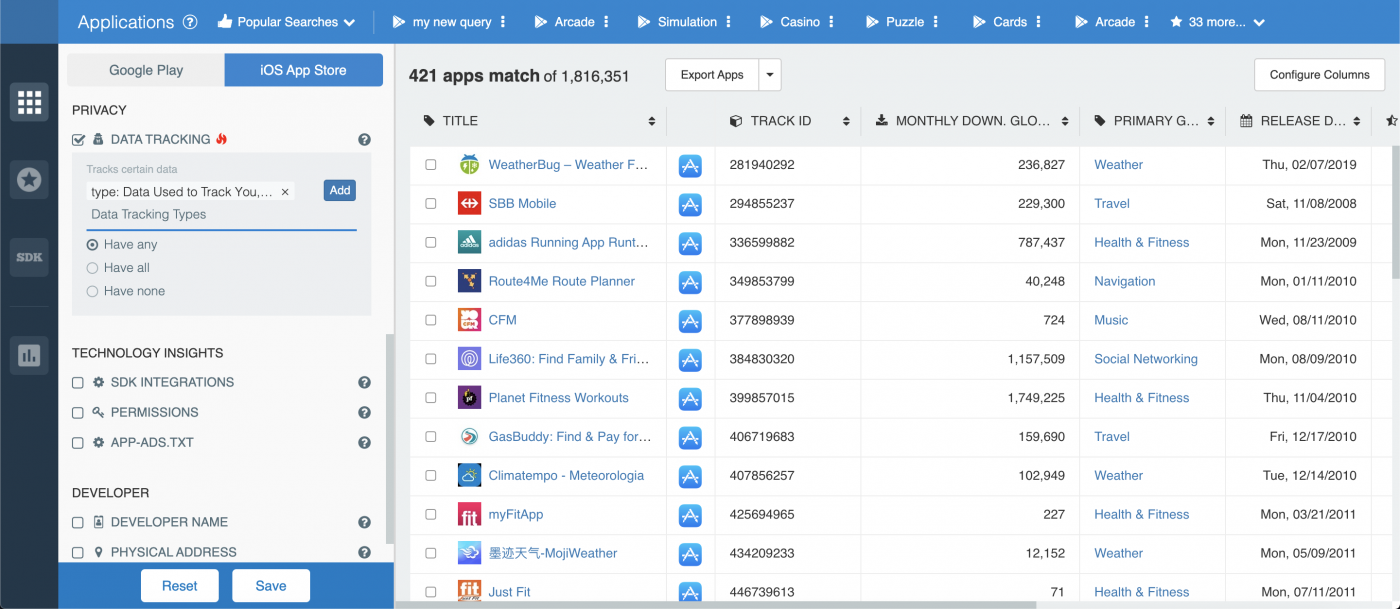Click the Export Apps button
The image size is (1400, 609).
click(x=712, y=75)
